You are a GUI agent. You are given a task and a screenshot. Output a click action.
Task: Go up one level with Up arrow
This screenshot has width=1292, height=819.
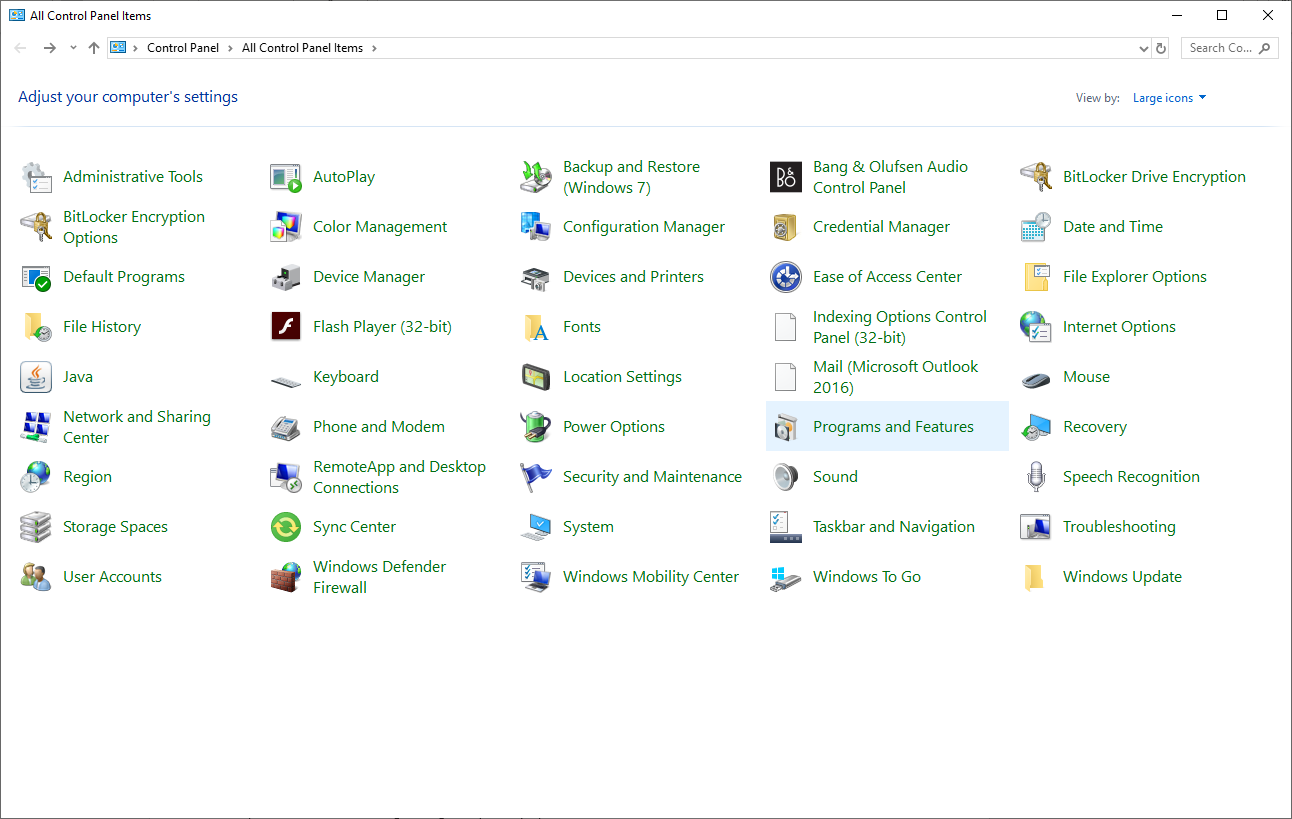pyautogui.click(x=94, y=48)
